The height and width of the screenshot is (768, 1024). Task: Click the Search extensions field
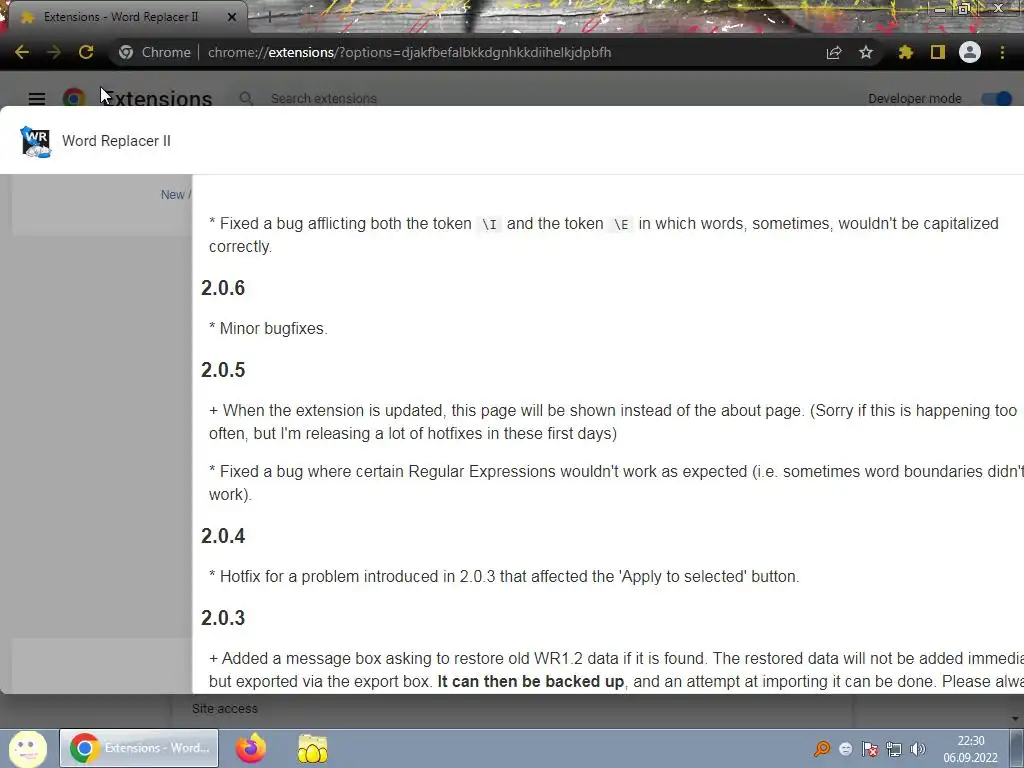[324, 99]
